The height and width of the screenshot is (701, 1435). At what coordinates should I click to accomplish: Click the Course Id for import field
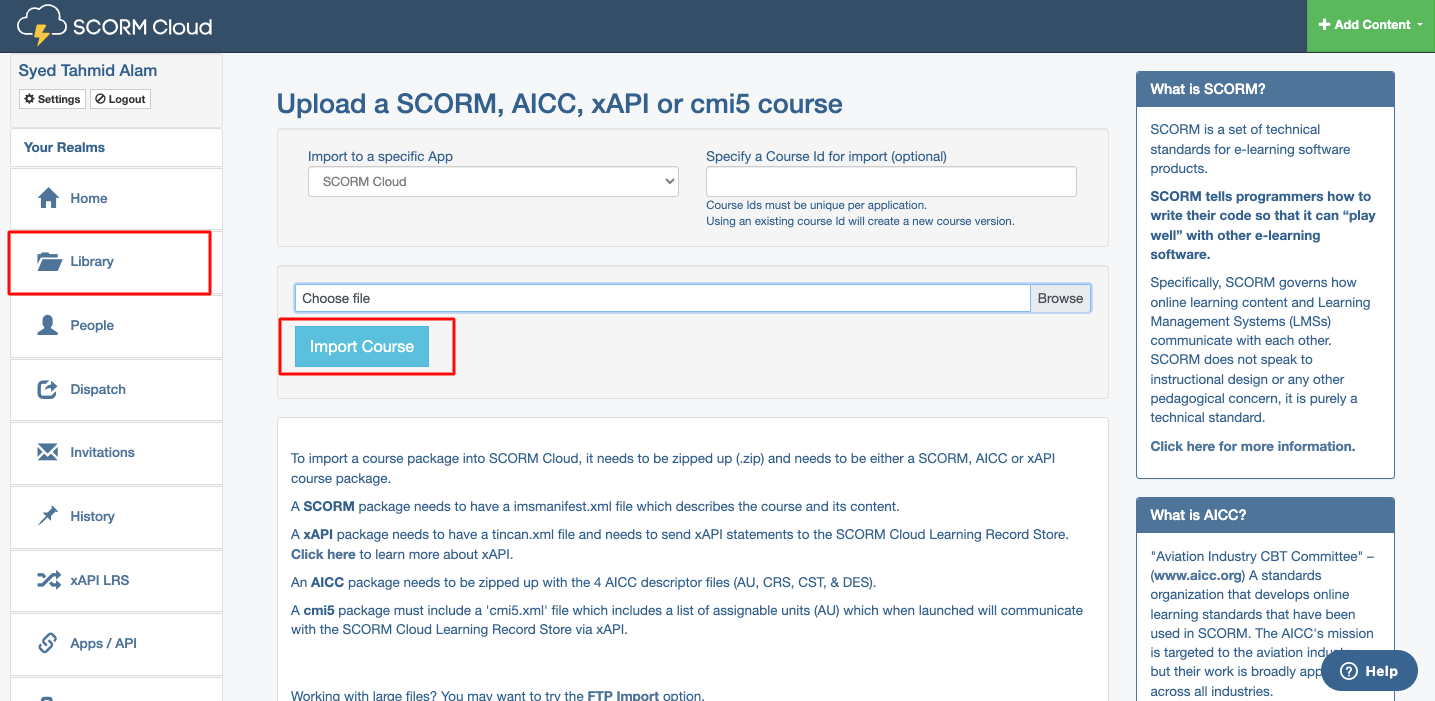(x=891, y=182)
